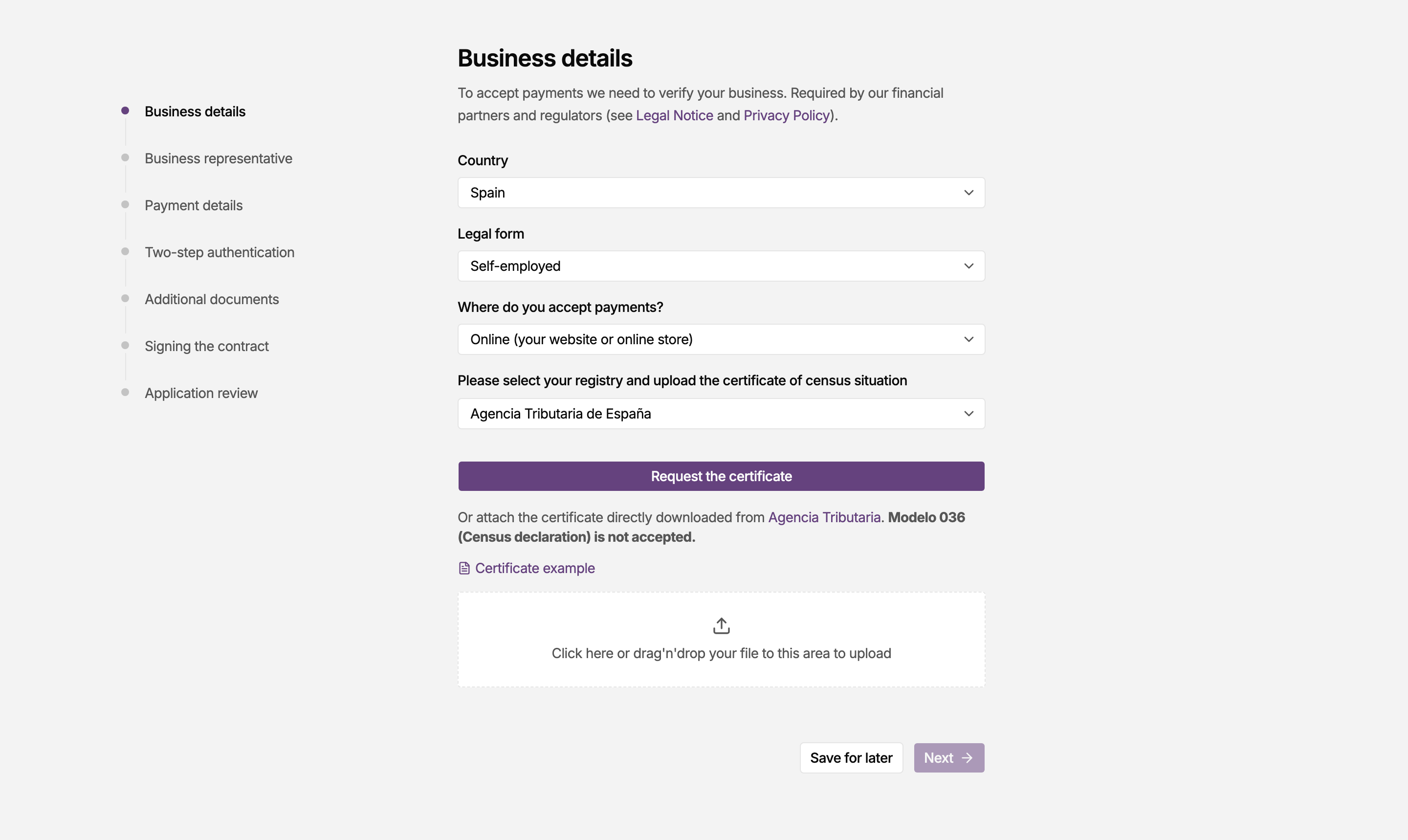Go to Application review step
Viewport: 1408px width, 840px height.
(x=201, y=394)
